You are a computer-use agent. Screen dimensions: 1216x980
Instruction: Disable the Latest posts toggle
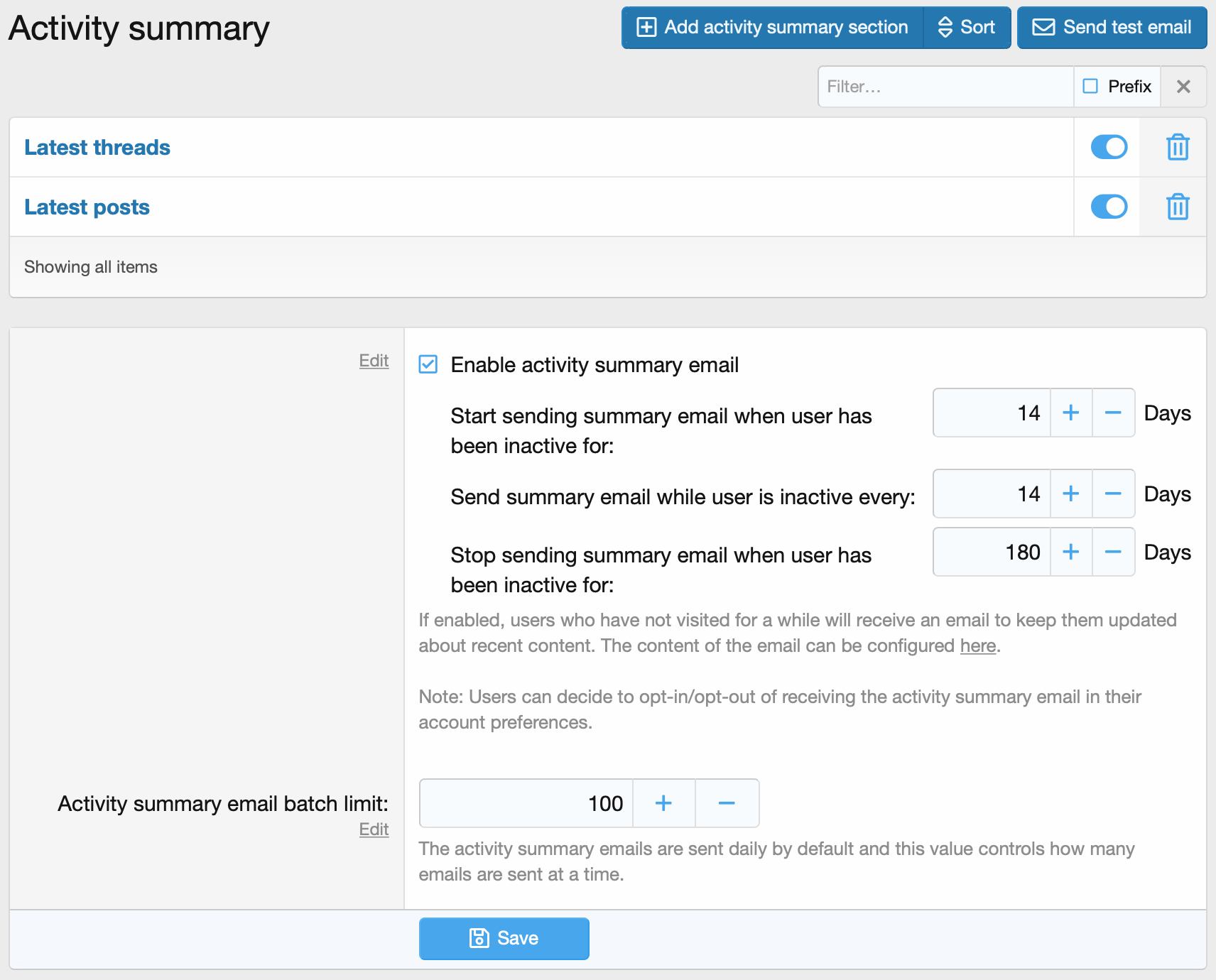click(x=1109, y=207)
